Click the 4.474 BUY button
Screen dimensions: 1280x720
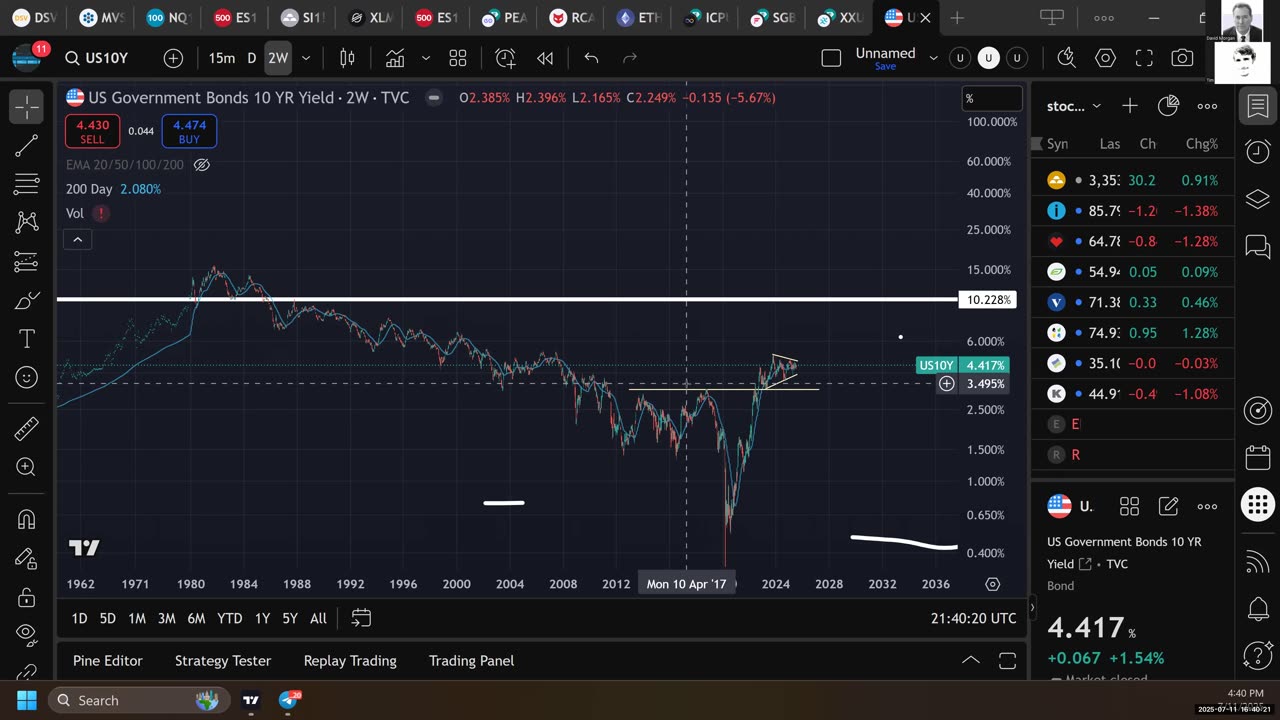point(189,131)
